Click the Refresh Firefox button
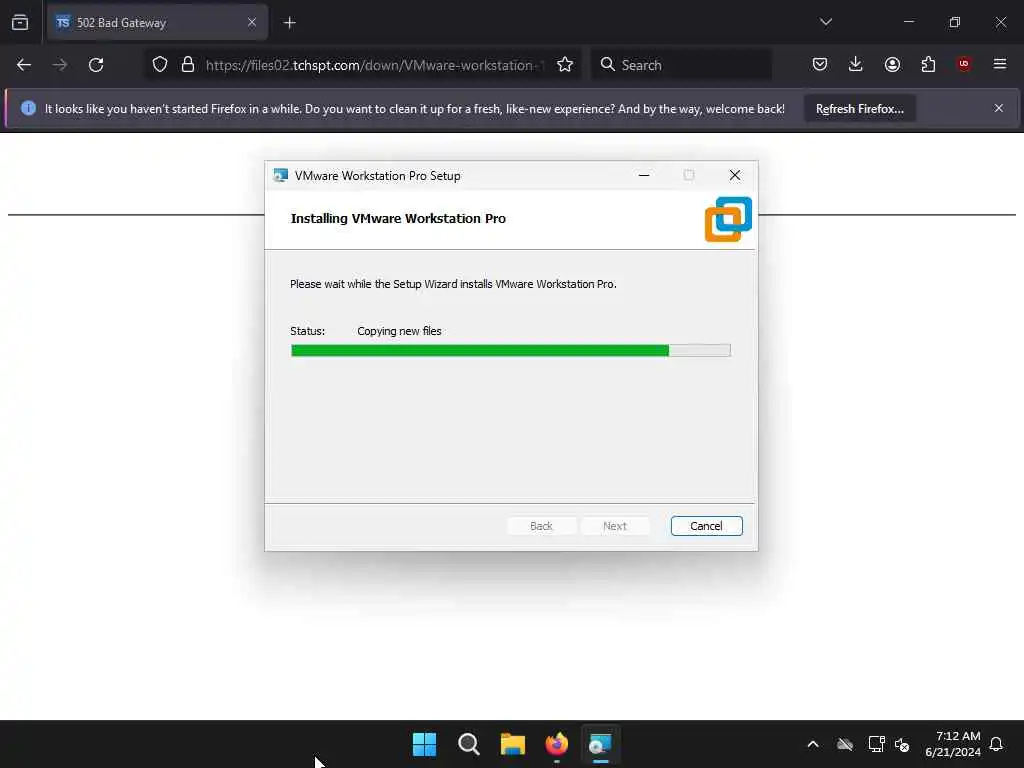Viewport: 1024px width, 768px height. click(x=859, y=108)
